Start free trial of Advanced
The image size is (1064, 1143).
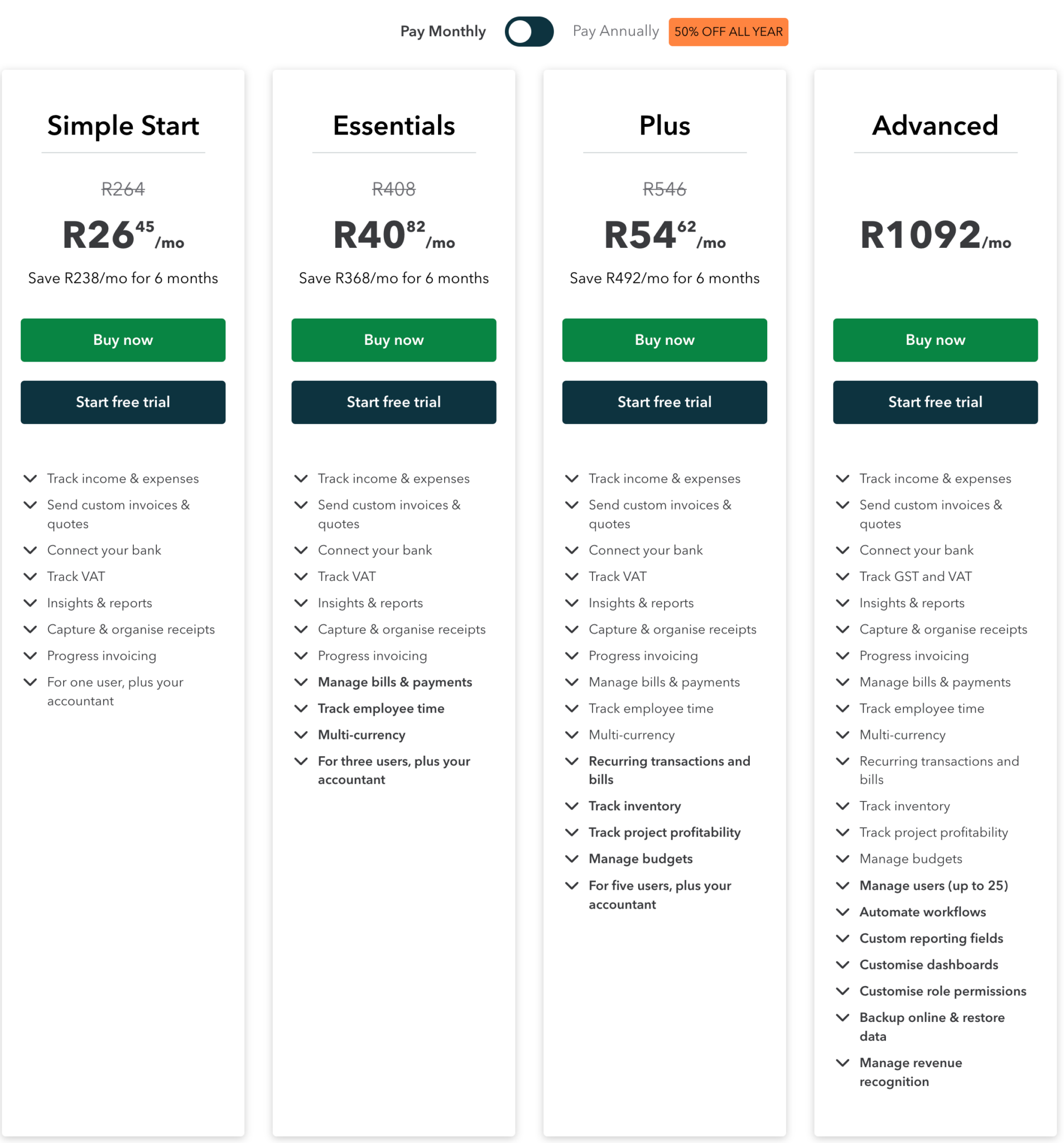click(x=935, y=402)
